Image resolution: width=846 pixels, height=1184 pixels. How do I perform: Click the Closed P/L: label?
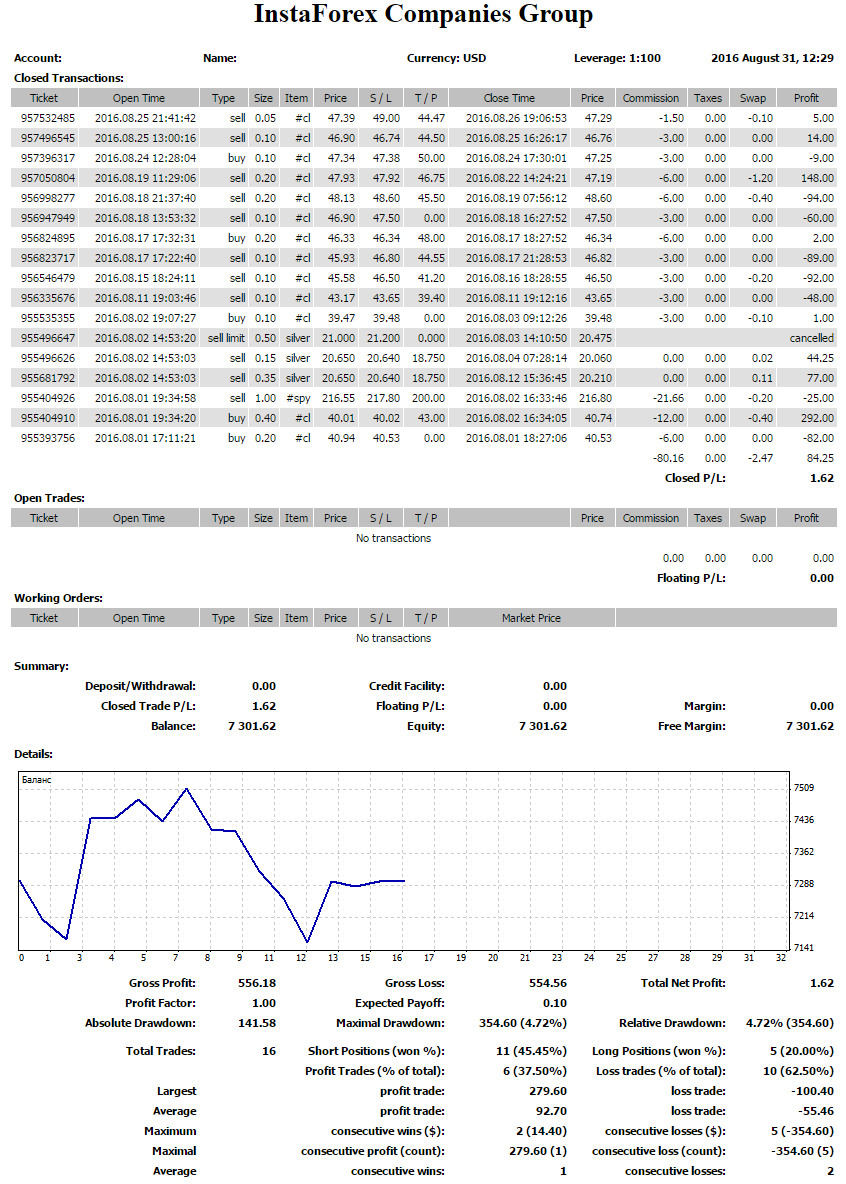[x=695, y=478]
